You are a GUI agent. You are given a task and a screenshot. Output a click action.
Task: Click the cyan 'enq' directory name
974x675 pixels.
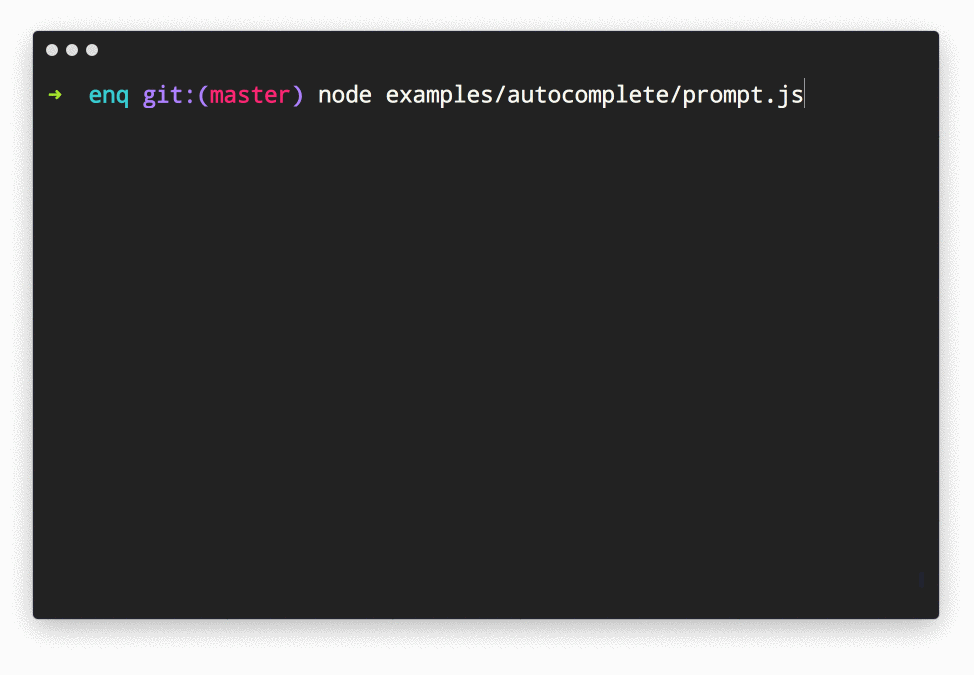point(108,95)
